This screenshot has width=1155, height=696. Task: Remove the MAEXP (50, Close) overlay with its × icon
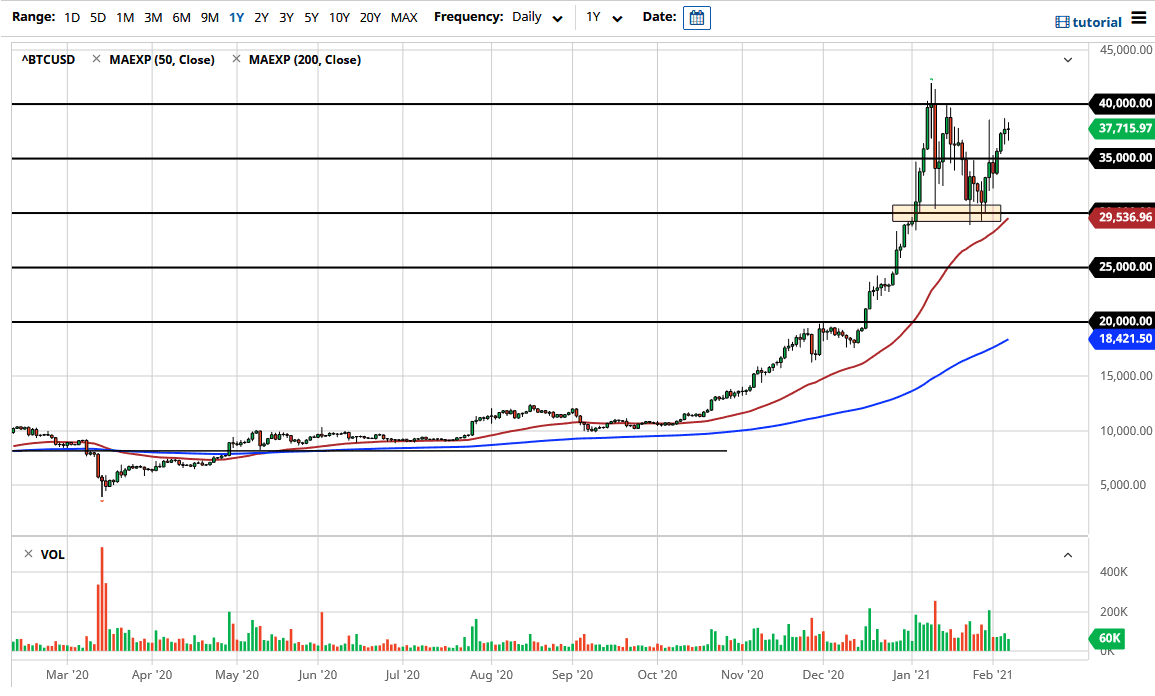pyautogui.click(x=96, y=59)
